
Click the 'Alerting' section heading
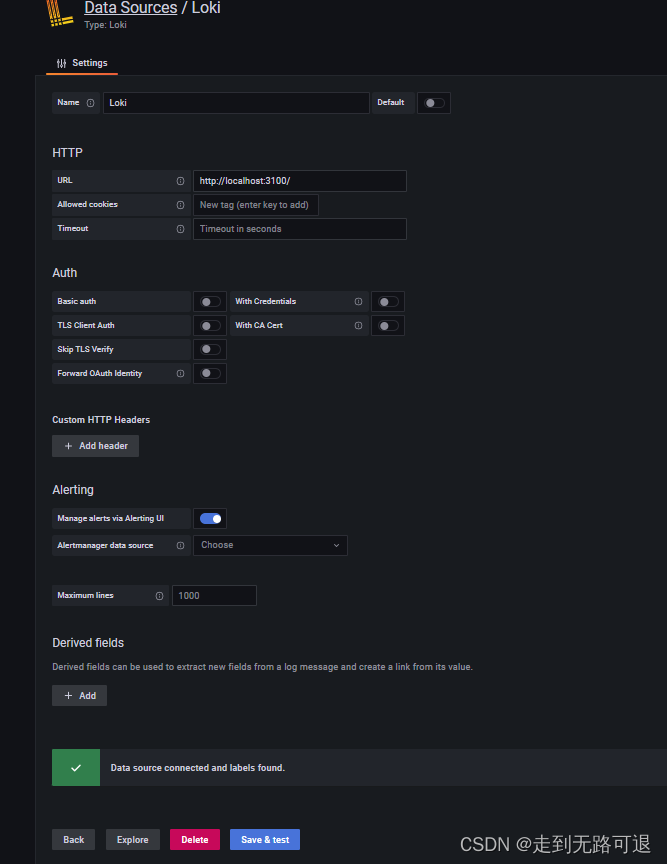coord(73,490)
